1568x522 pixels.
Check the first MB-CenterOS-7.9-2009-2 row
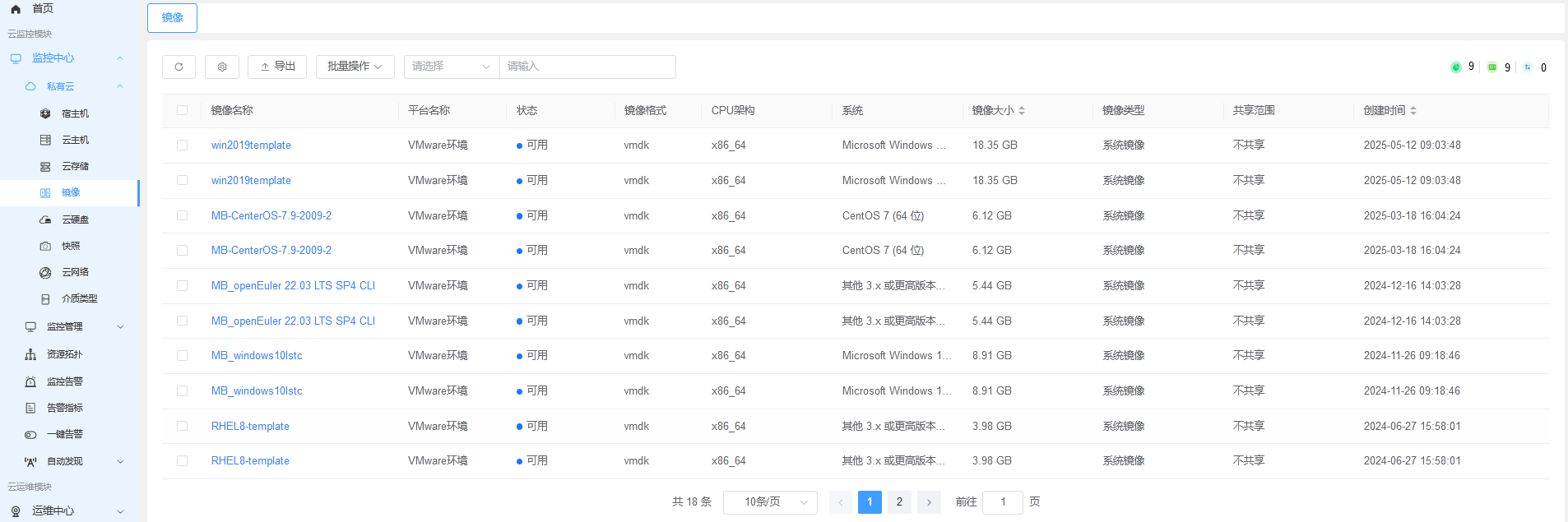[x=182, y=215]
